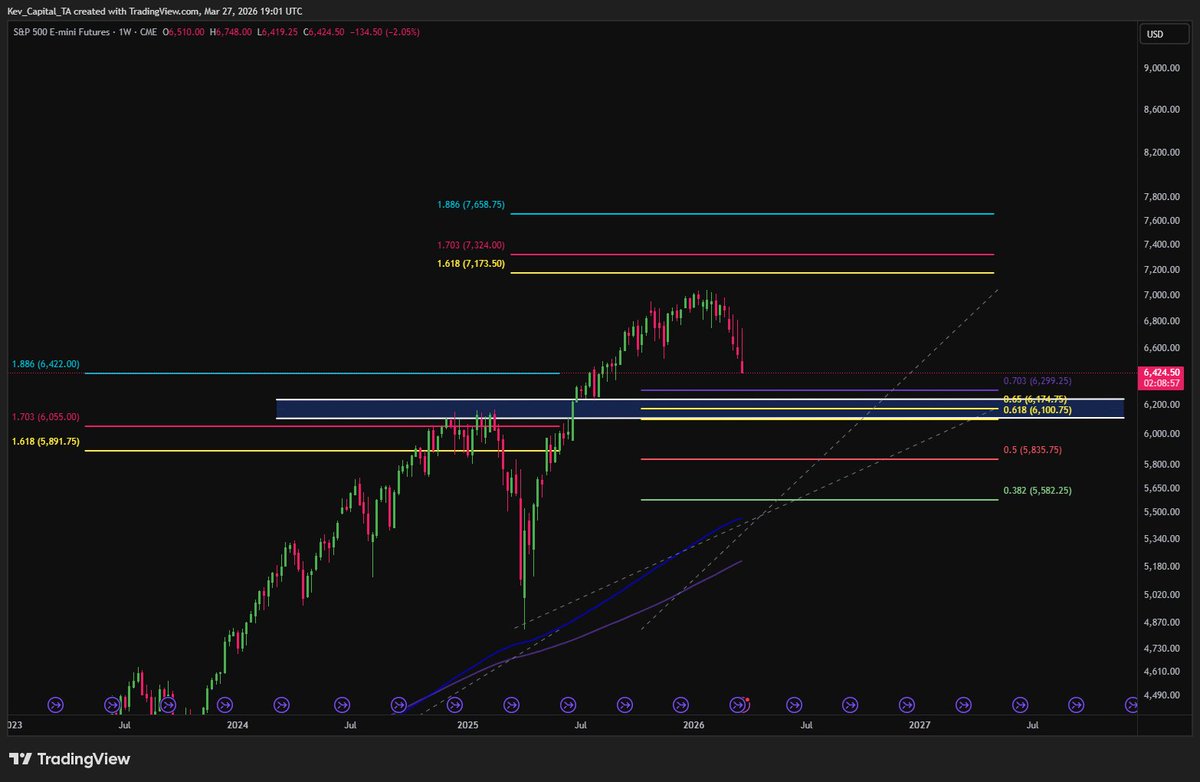Viewport: 1200px width, 782px height.
Task: Click the 7,000.00 price axis label
Action: pos(1160,295)
